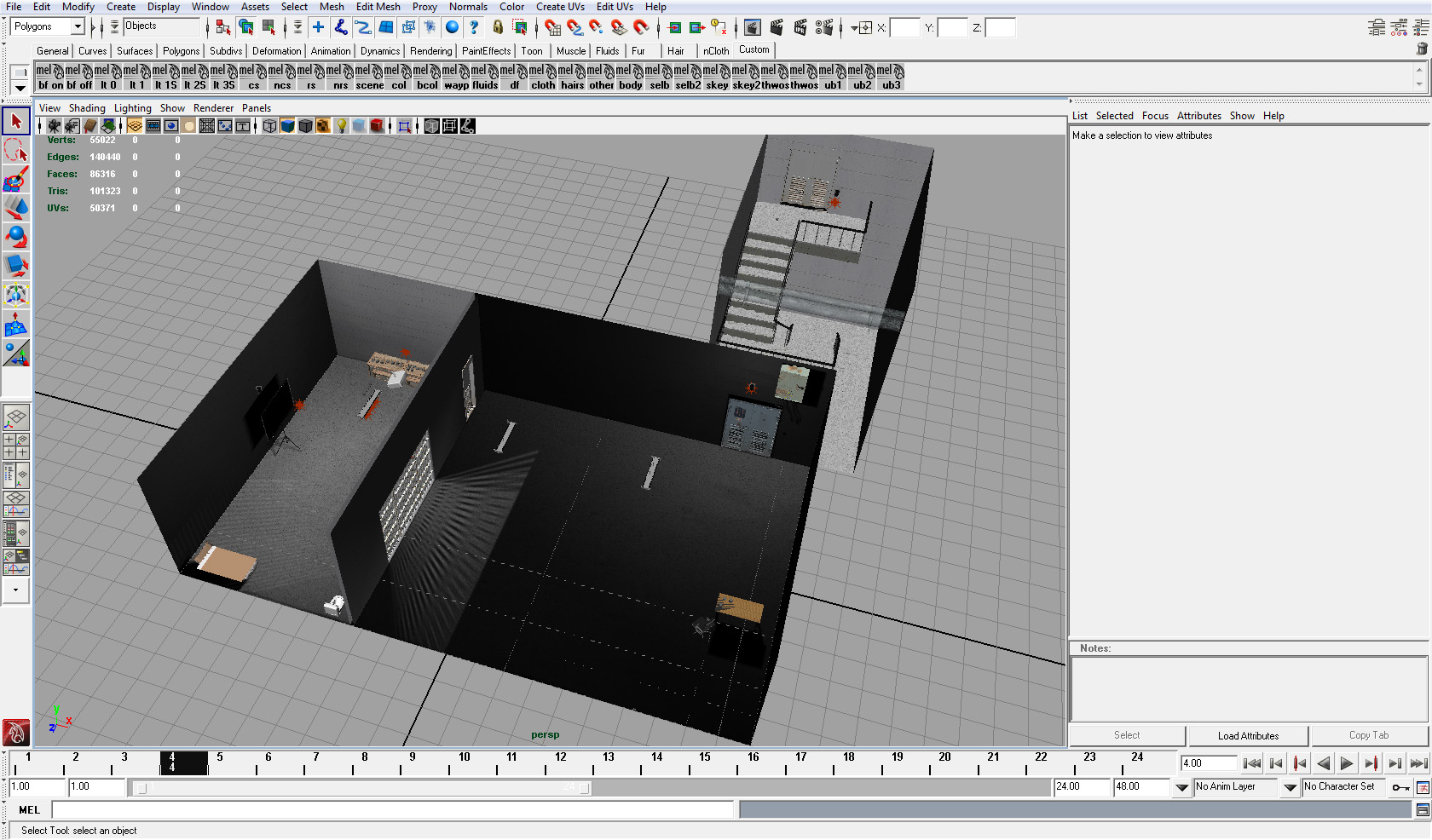Screen dimensions: 1432x840
Task: Activate the Lasso select tool
Action: point(16,150)
